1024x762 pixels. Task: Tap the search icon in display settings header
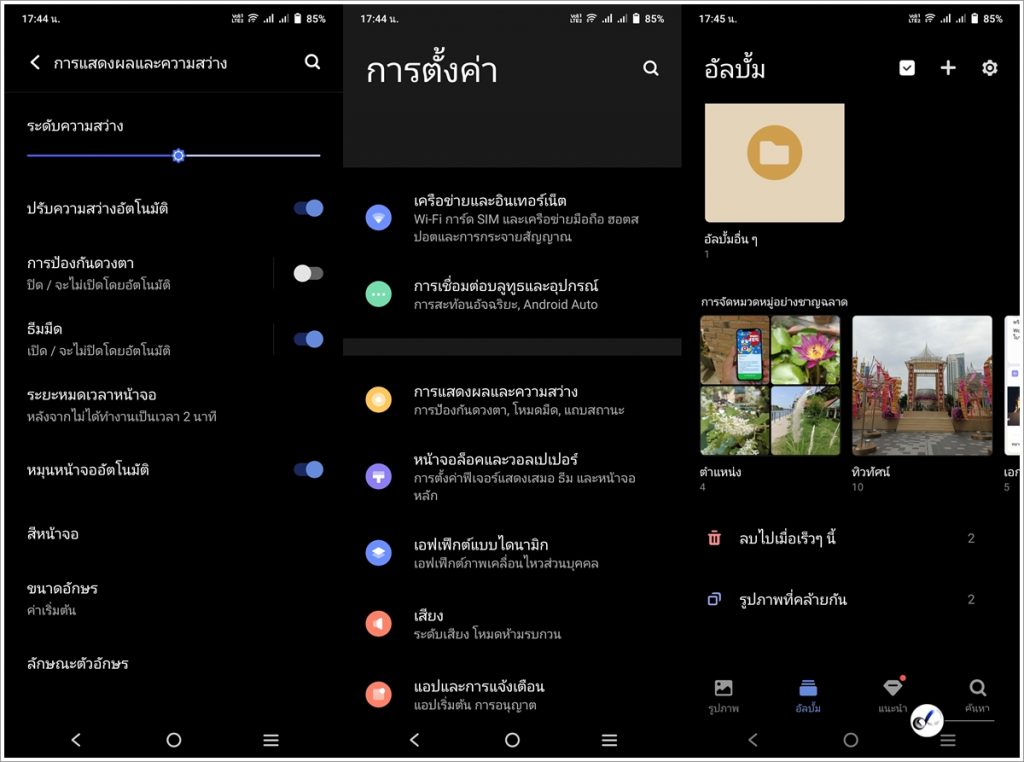[312, 62]
